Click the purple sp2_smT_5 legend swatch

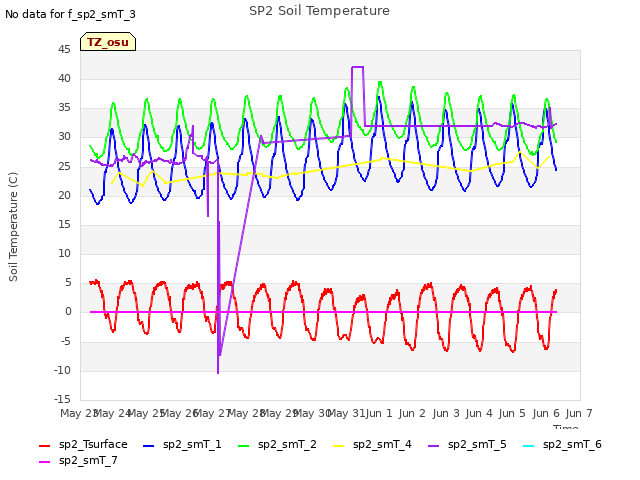pyautogui.click(x=434, y=446)
